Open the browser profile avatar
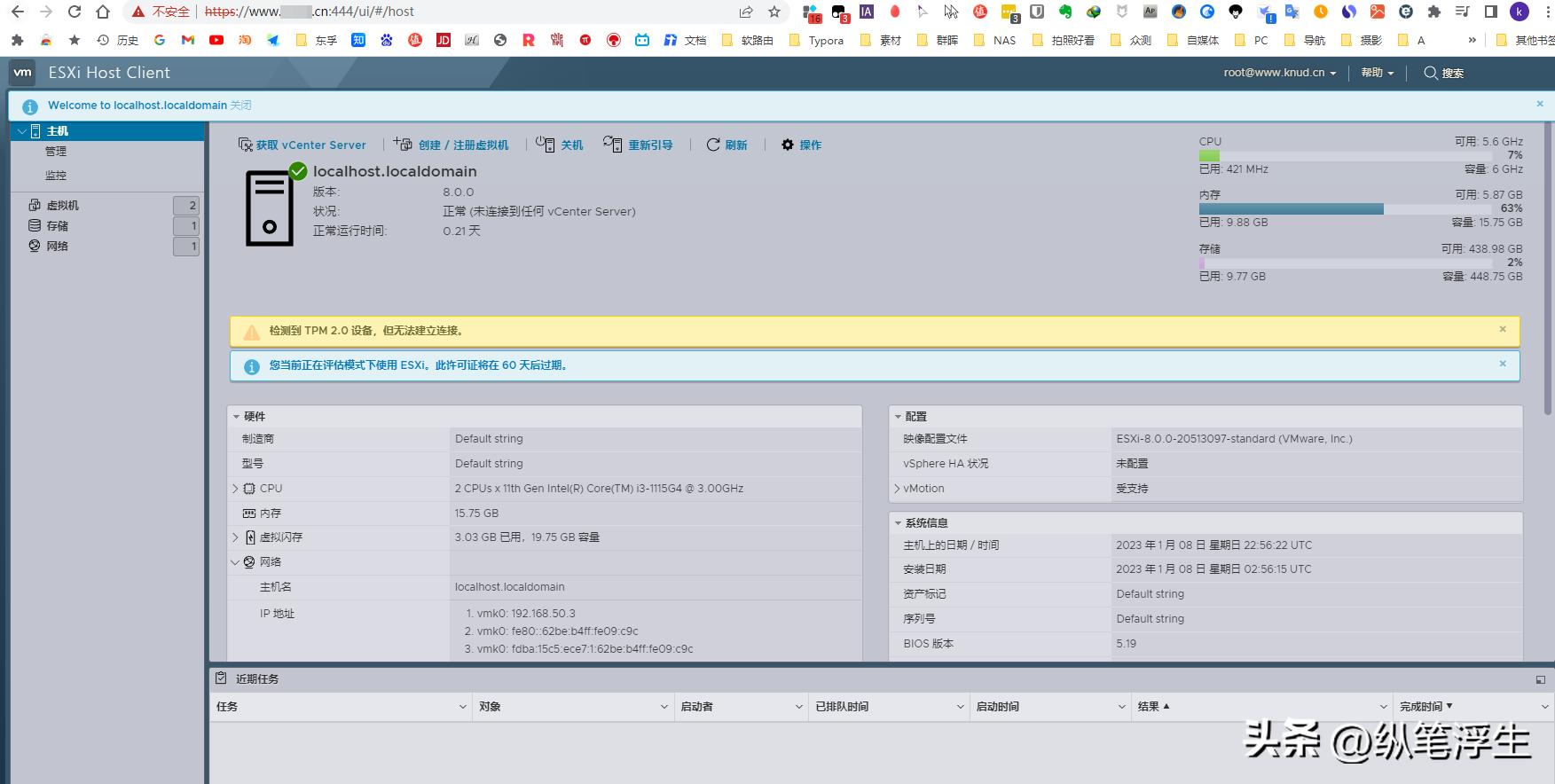This screenshot has width=1555, height=784. (x=1520, y=12)
